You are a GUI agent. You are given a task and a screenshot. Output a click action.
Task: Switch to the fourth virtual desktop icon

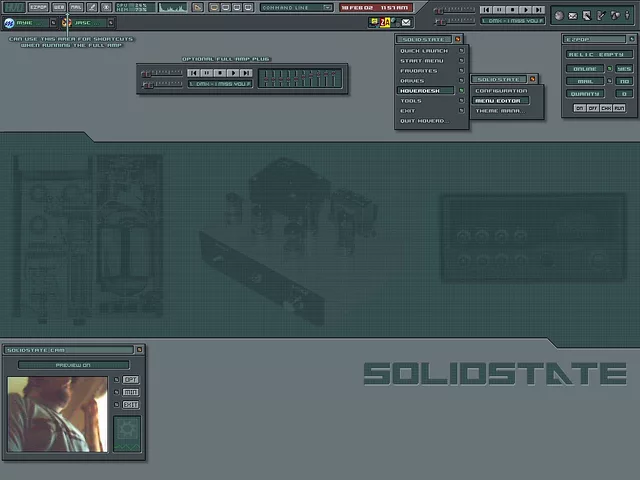pos(248,7)
